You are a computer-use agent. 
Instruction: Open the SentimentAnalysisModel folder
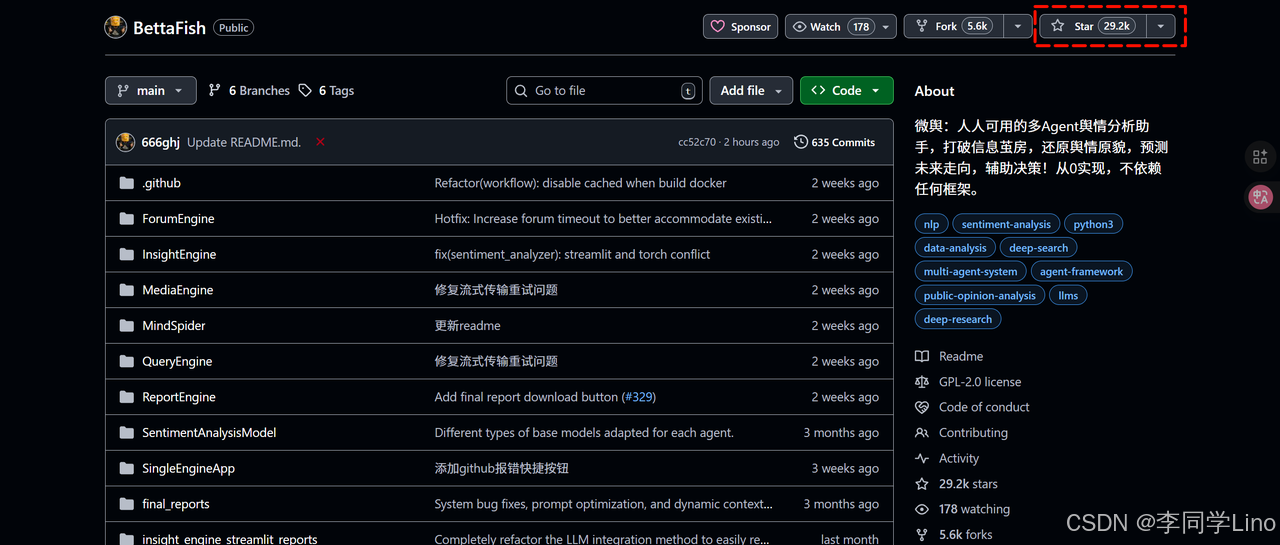[x=209, y=433]
